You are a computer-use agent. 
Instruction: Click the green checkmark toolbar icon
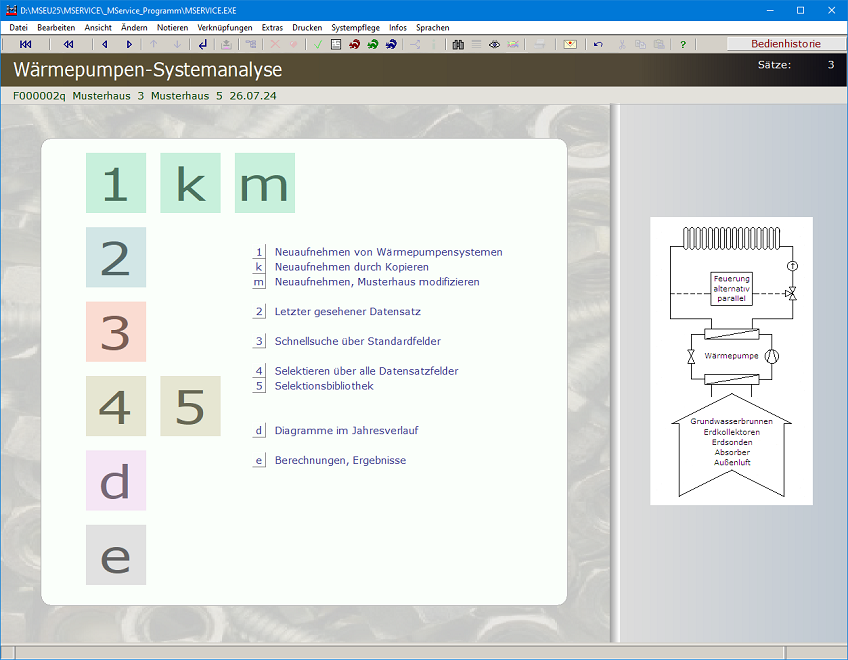tap(317, 44)
